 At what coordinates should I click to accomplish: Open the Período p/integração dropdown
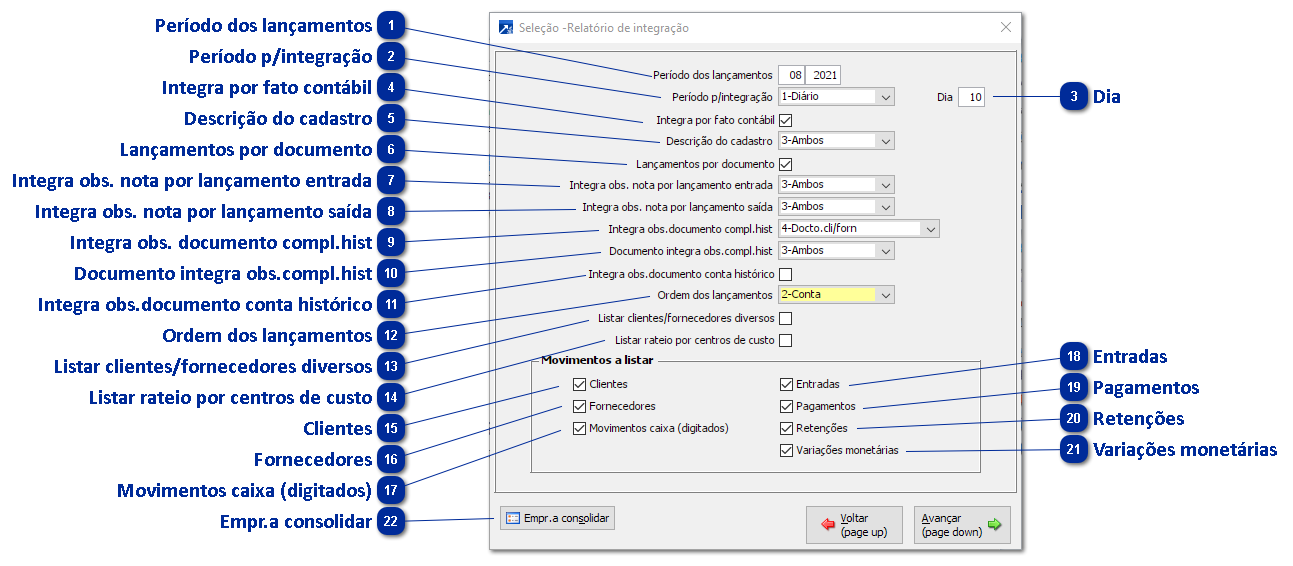pyautogui.click(x=884, y=97)
